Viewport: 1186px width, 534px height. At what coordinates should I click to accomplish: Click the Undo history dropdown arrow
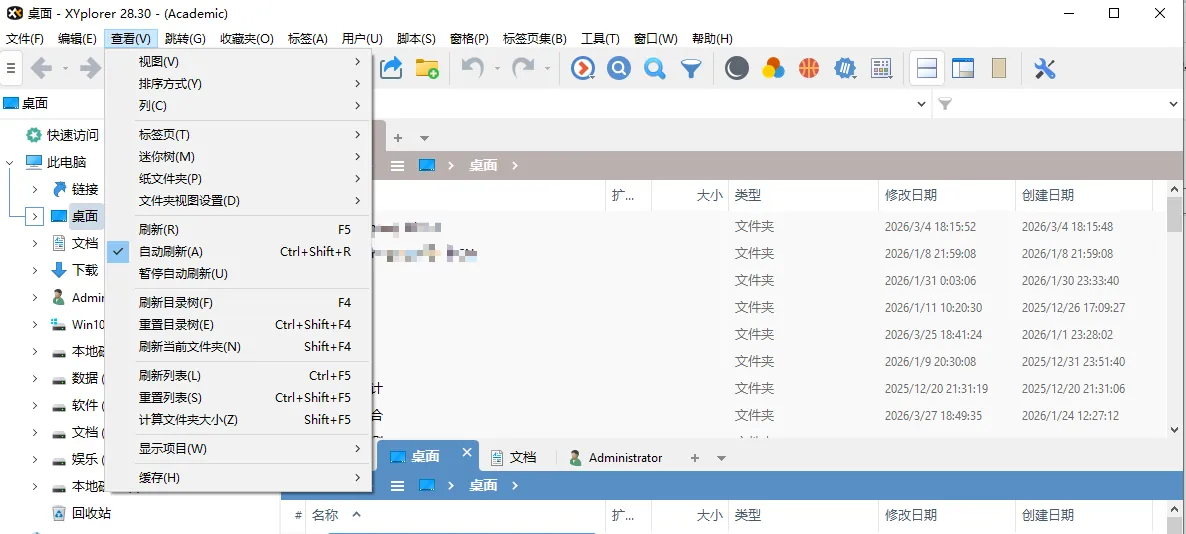(497, 68)
